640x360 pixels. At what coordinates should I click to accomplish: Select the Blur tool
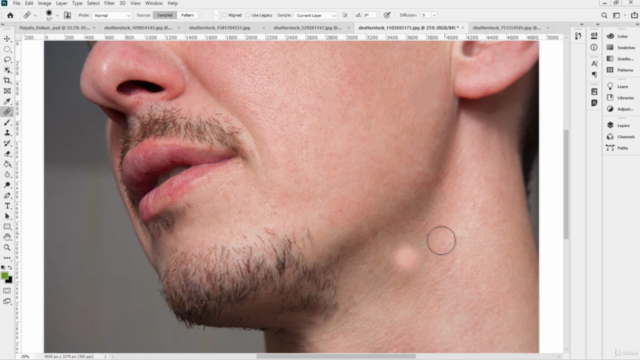(x=7, y=175)
